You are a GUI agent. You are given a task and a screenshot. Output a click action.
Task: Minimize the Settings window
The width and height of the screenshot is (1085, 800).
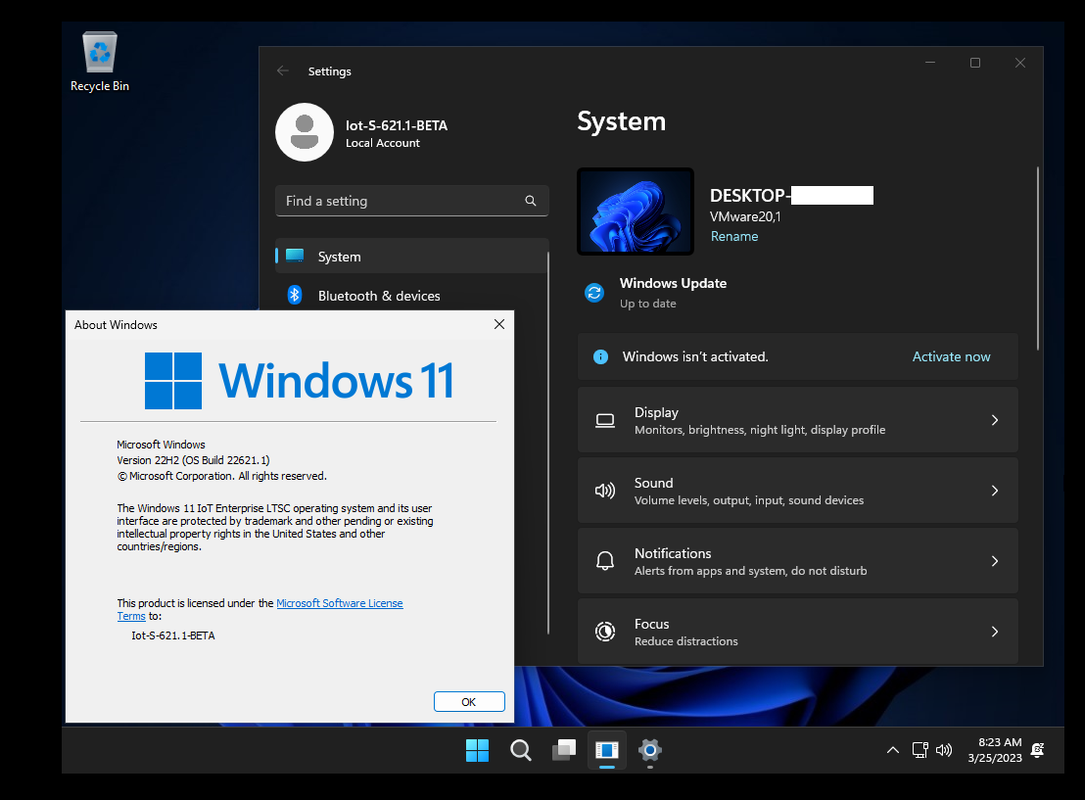click(930, 62)
